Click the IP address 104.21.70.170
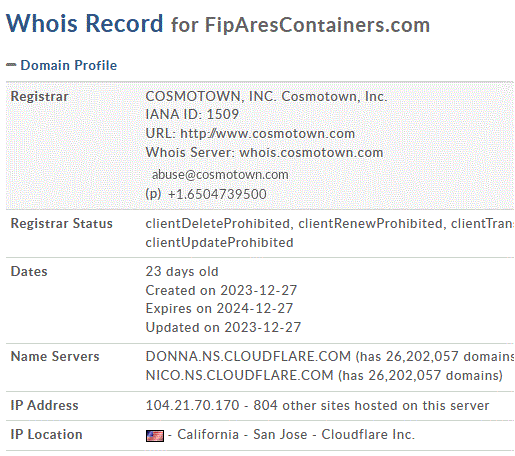Screen dimensions: 515x456 pos(192,406)
